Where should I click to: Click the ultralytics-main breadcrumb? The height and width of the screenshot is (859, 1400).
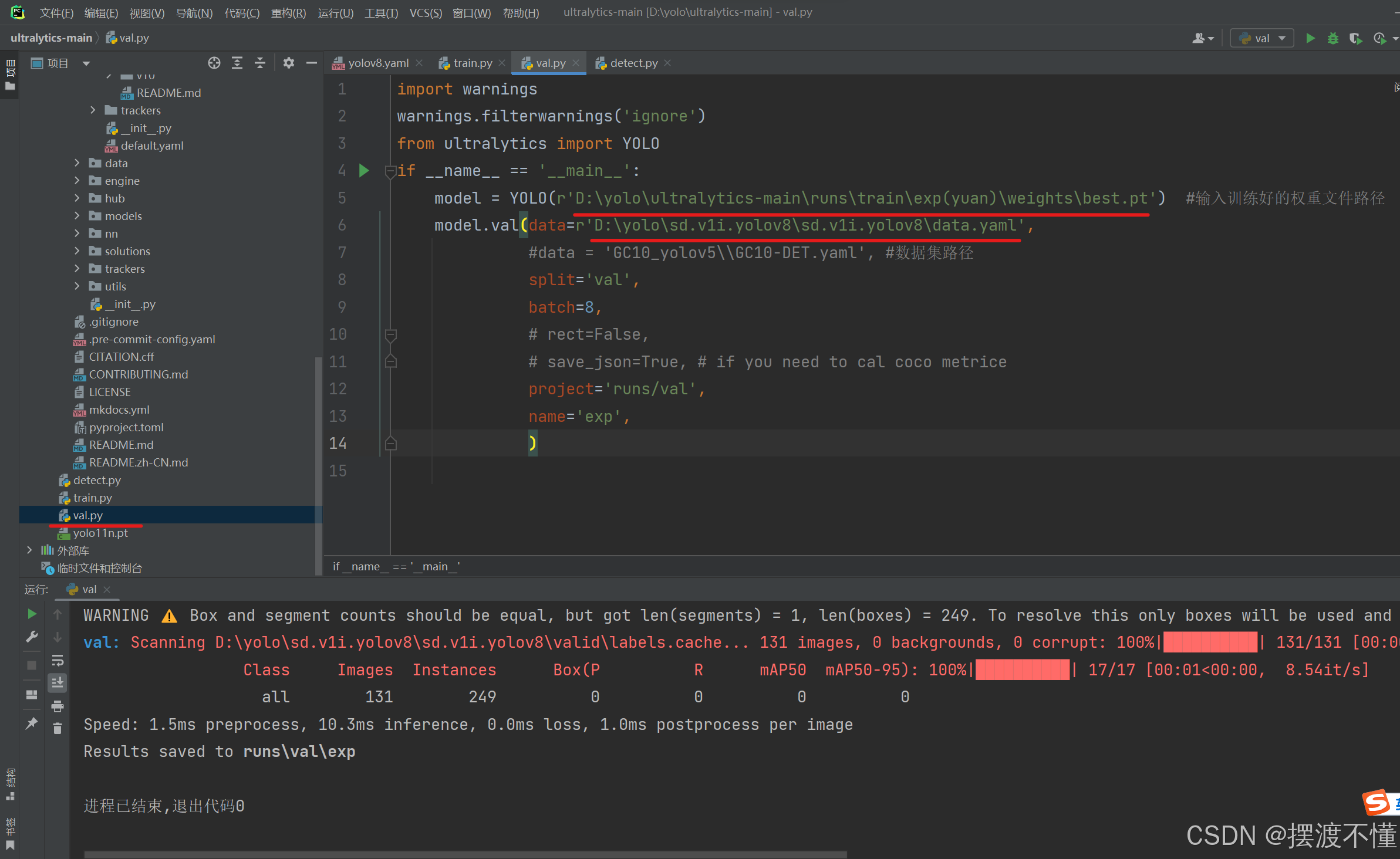51,38
